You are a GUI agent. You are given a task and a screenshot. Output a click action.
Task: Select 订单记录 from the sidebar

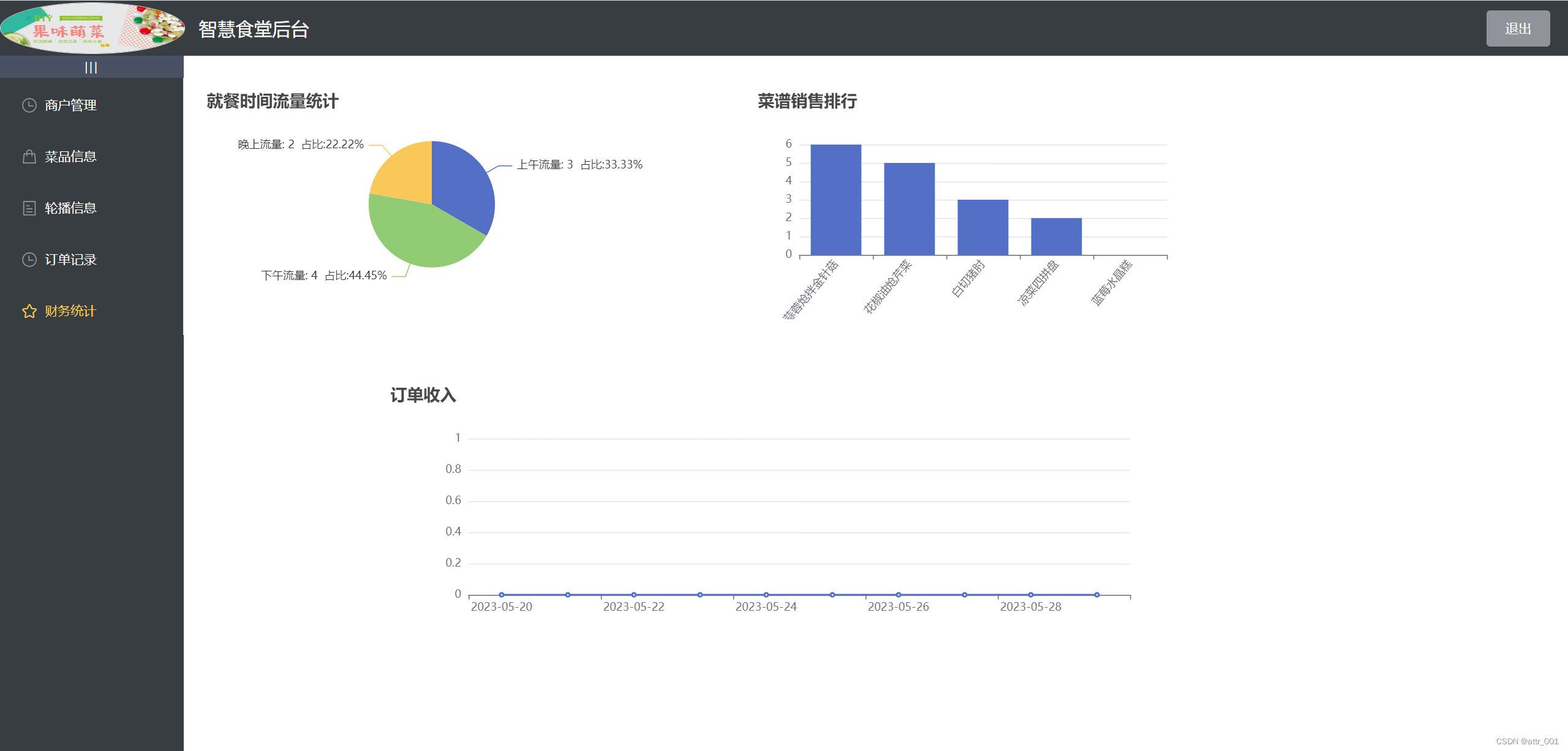pyautogui.click(x=70, y=260)
